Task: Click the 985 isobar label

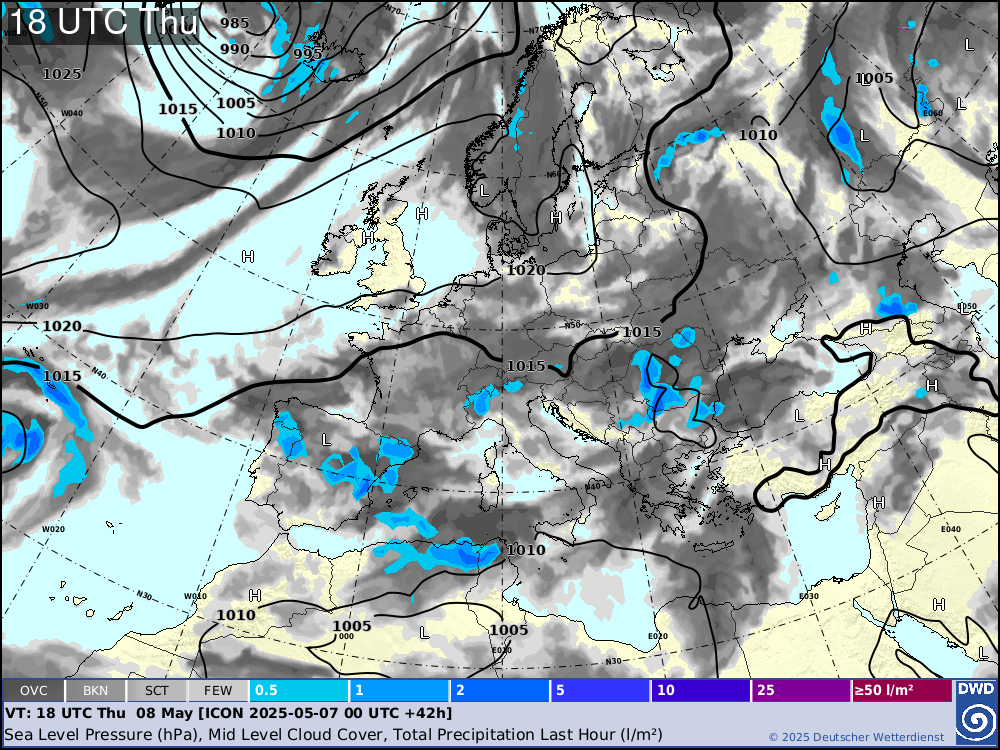Action: (x=235, y=23)
